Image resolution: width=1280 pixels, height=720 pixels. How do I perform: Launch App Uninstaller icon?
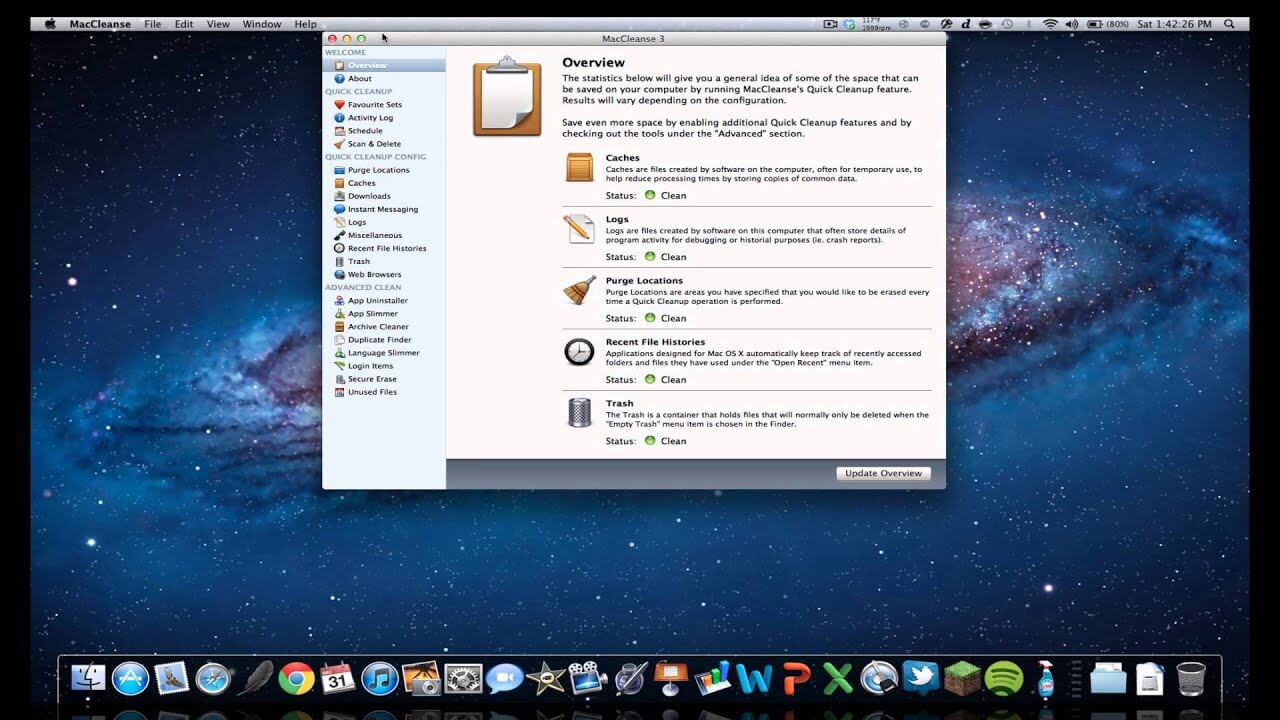339,300
